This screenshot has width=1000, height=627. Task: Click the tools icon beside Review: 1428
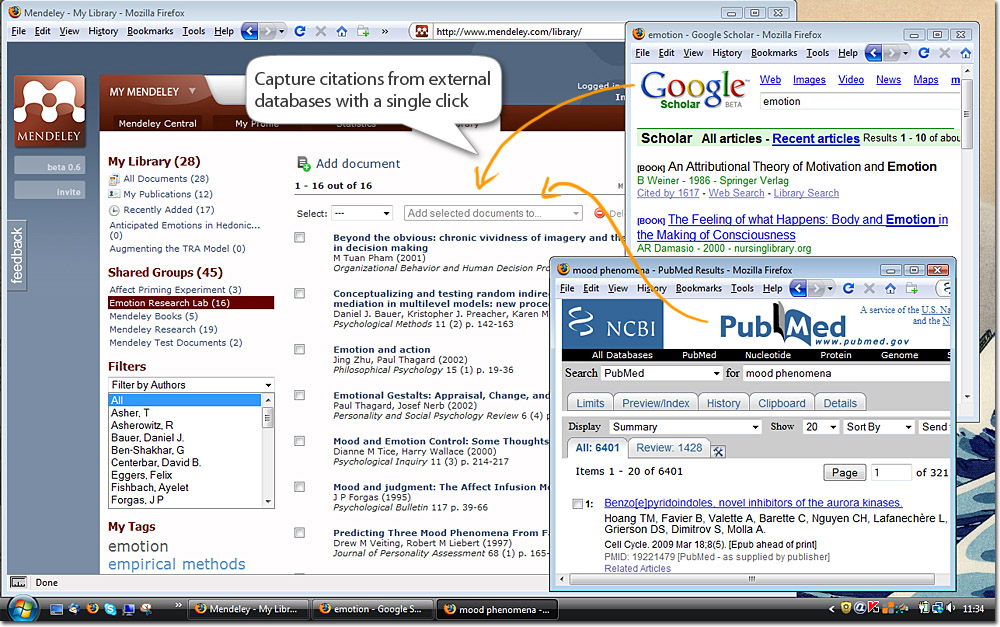(718, 452)
